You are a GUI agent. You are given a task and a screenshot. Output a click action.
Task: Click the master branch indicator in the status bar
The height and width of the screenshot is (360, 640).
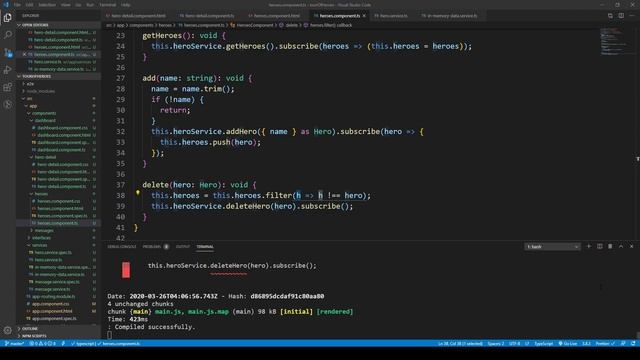click(x=14, y=344)
